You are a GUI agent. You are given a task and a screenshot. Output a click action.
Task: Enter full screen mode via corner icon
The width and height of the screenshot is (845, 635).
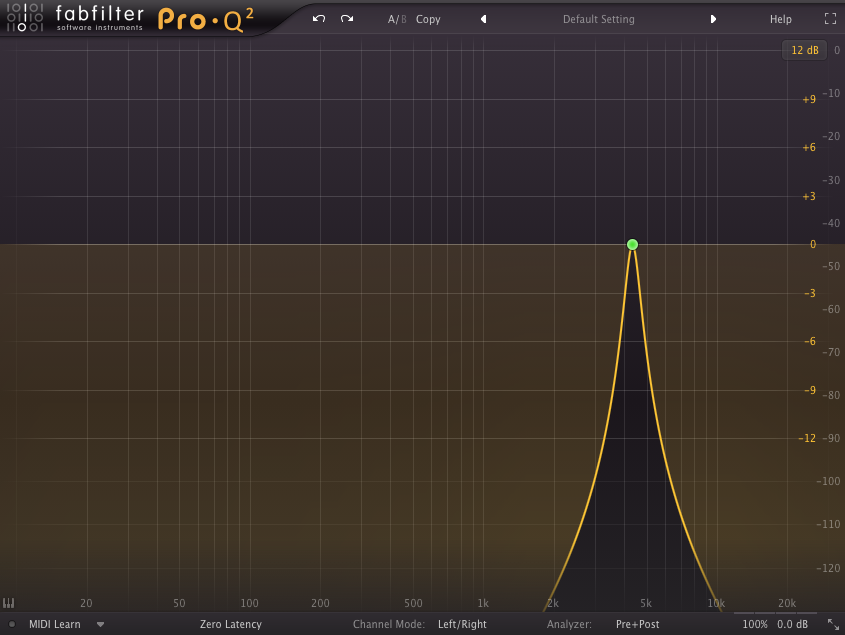click(830, 19)
